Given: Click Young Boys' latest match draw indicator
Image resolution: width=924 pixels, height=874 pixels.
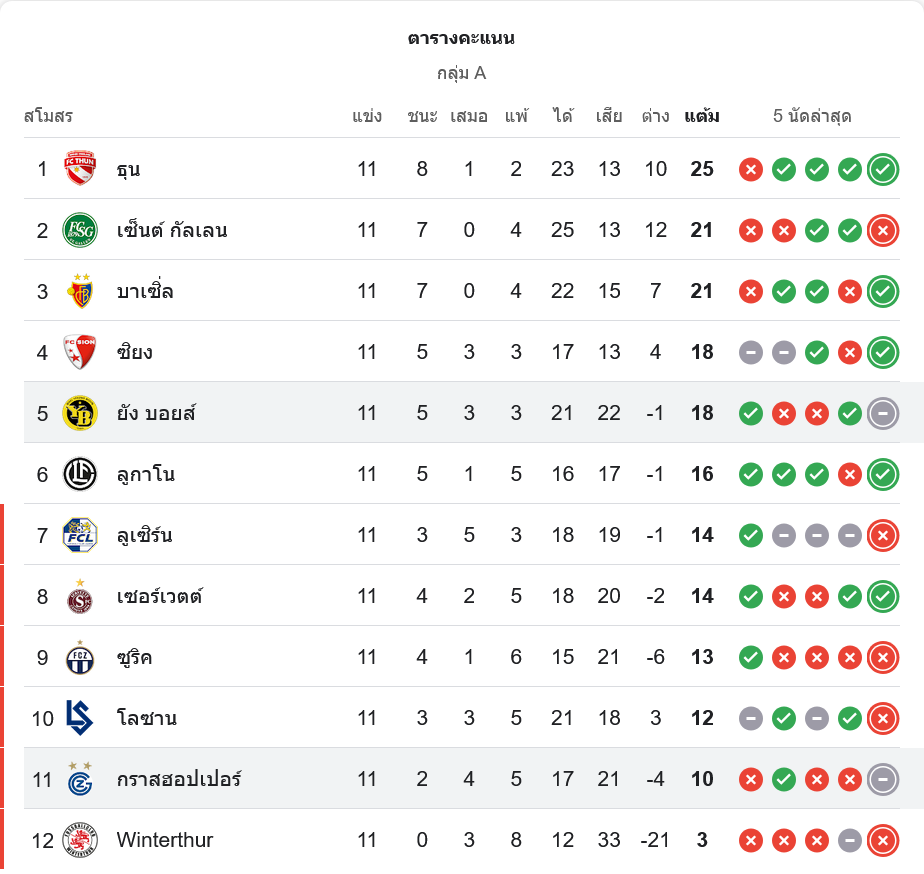Looking at the screenshot, I should (882, 413).
